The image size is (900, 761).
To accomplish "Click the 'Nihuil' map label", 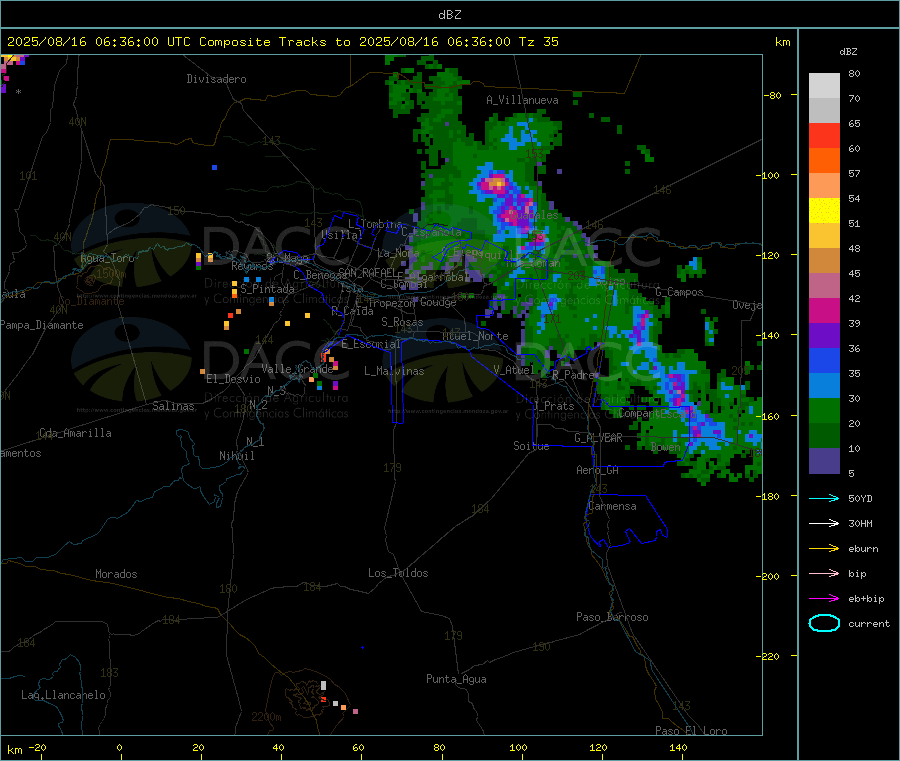I will 237,456.
